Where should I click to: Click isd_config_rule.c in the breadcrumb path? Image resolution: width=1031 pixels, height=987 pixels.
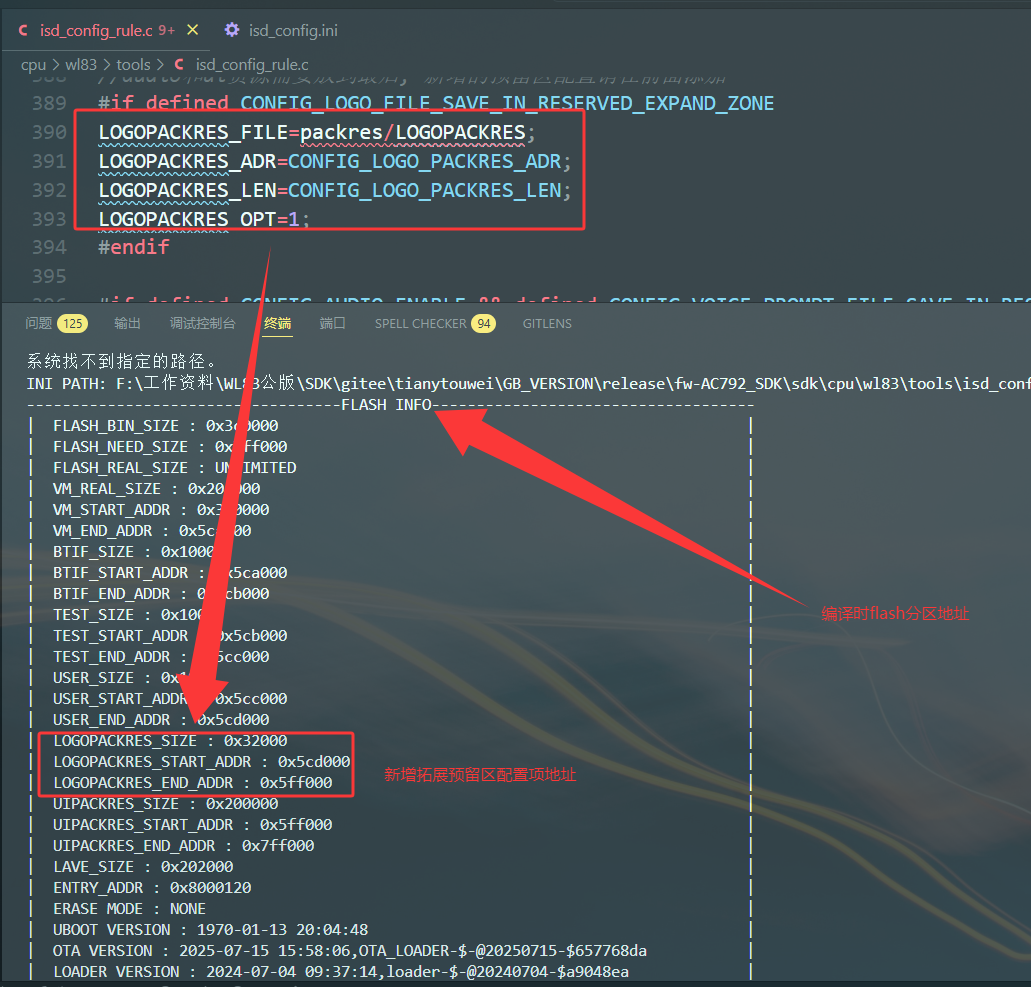tap(252, 64)
